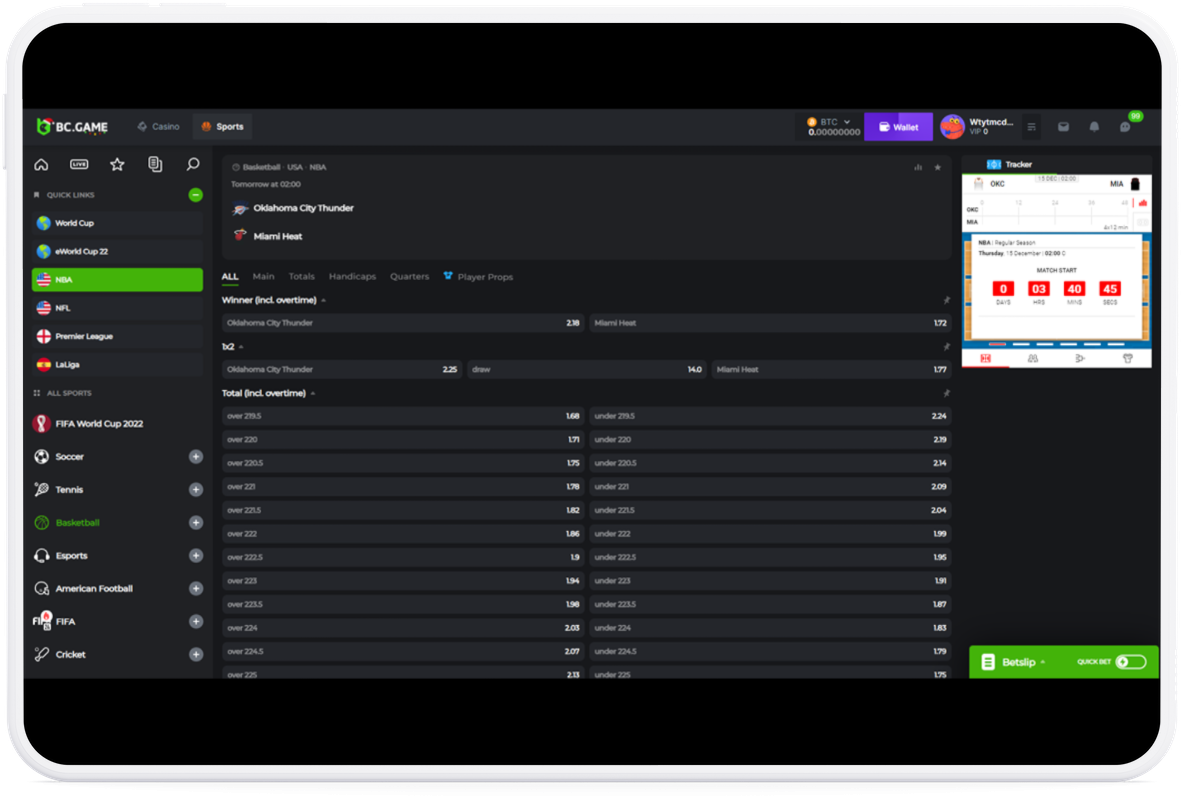
Task: Open the notifications bell icon
Action: [x=1094, y=127]
